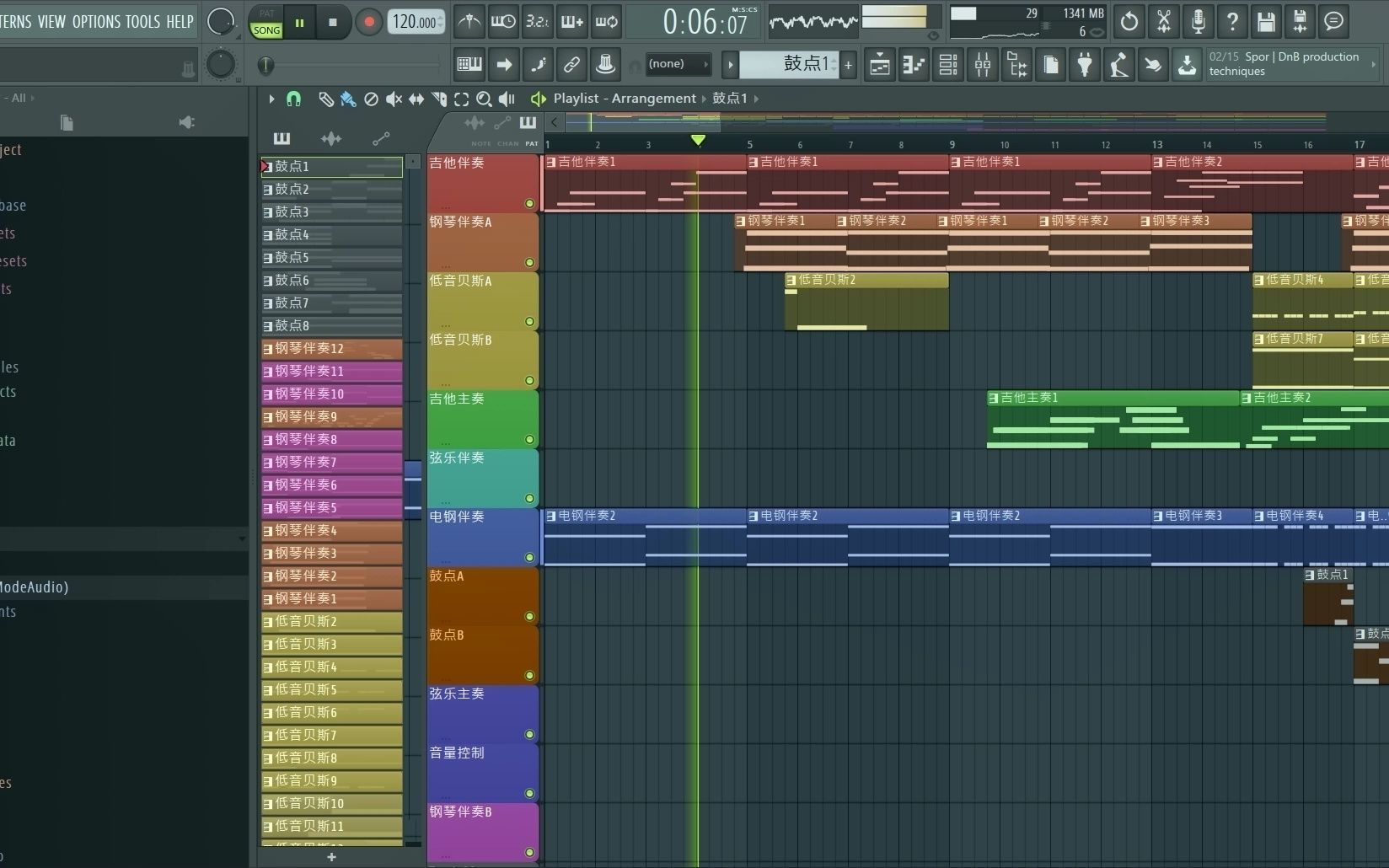Click the 吉他主奏1 clip in playlist

pos(1113,420)
